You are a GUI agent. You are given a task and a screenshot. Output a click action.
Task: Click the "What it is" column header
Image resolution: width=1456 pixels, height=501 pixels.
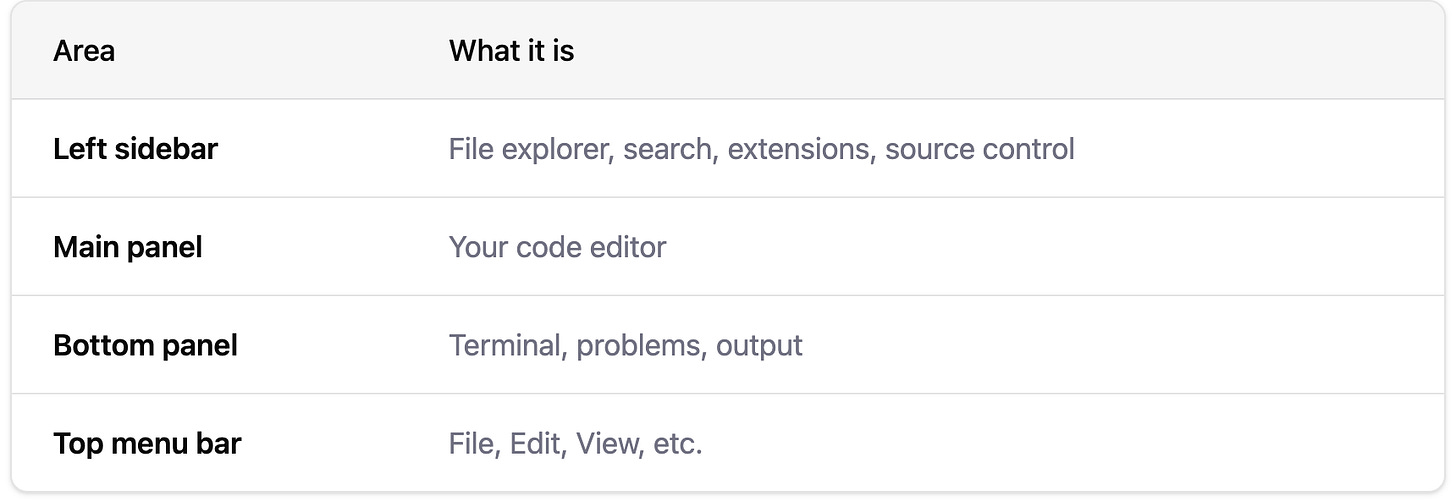tap(511, 50)
